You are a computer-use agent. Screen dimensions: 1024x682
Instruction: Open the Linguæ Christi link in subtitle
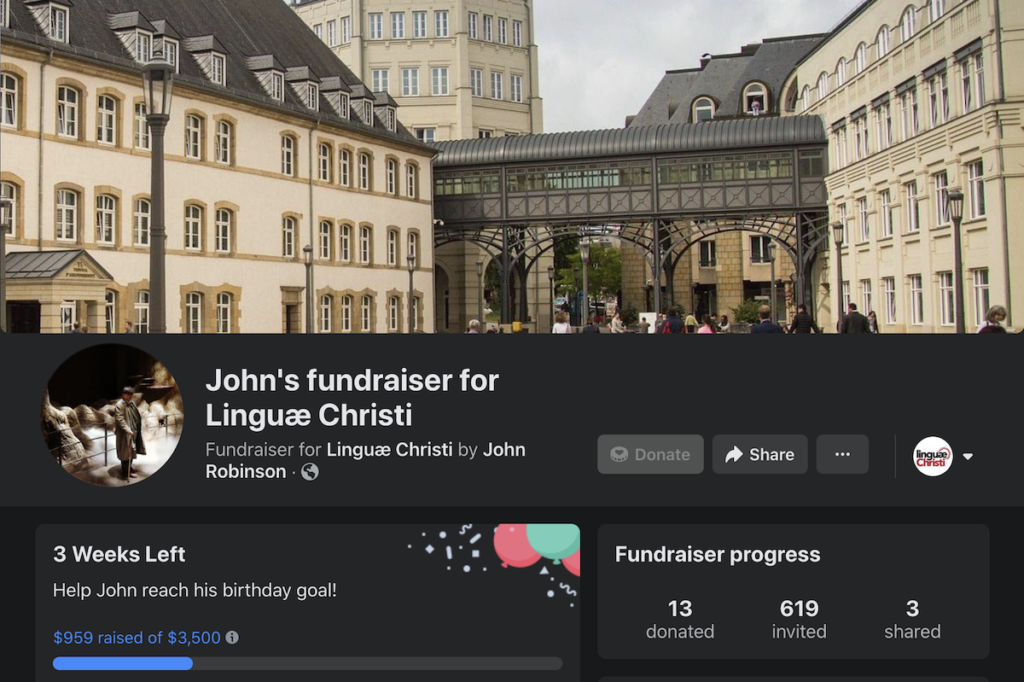click(x=389, y=449)
